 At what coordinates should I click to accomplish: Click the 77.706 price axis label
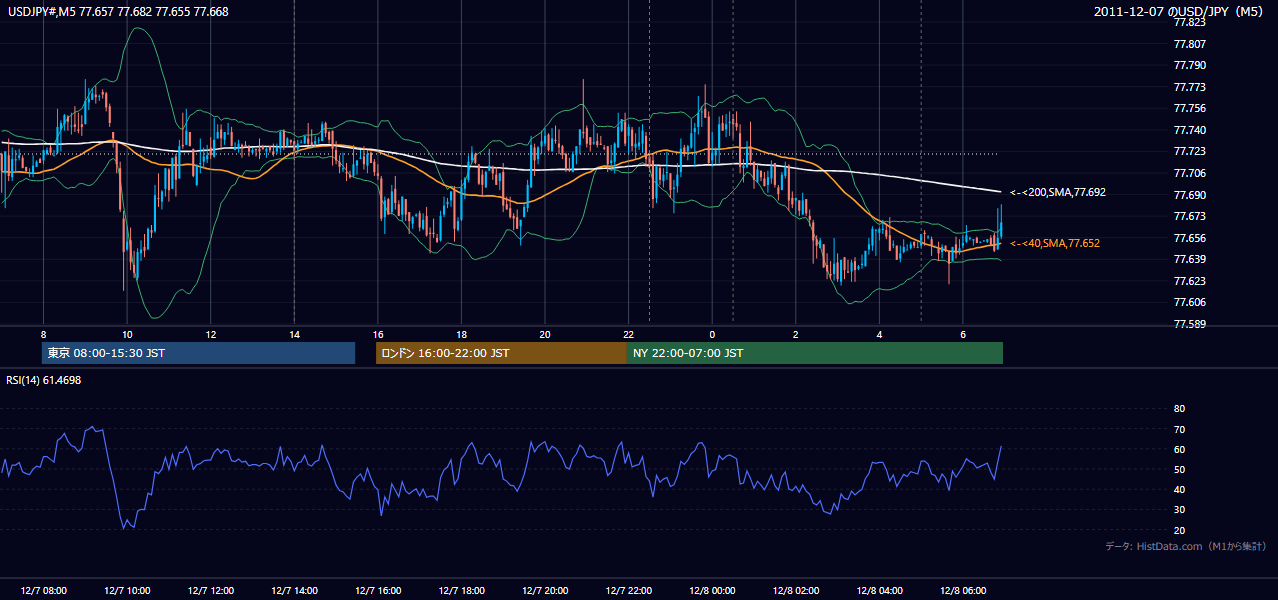point(1188,173)
